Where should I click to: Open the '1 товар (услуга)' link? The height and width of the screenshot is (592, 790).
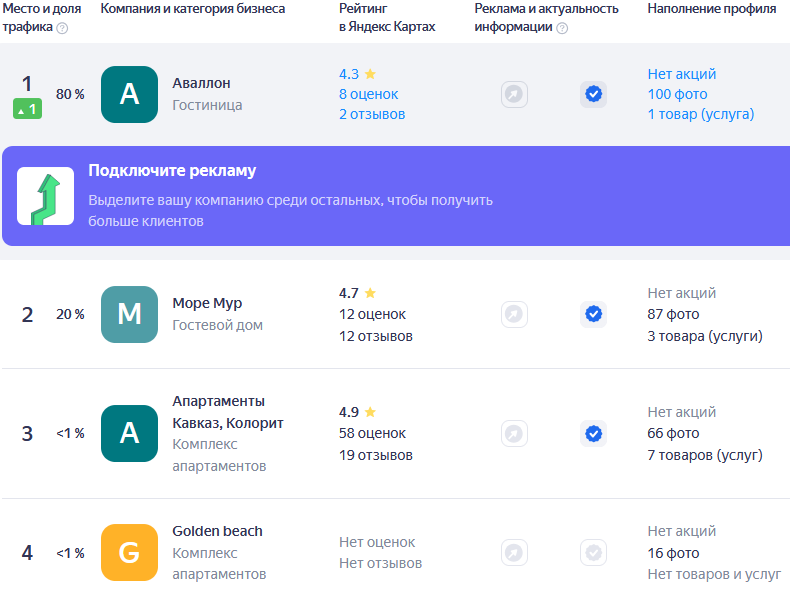point(701,114)
